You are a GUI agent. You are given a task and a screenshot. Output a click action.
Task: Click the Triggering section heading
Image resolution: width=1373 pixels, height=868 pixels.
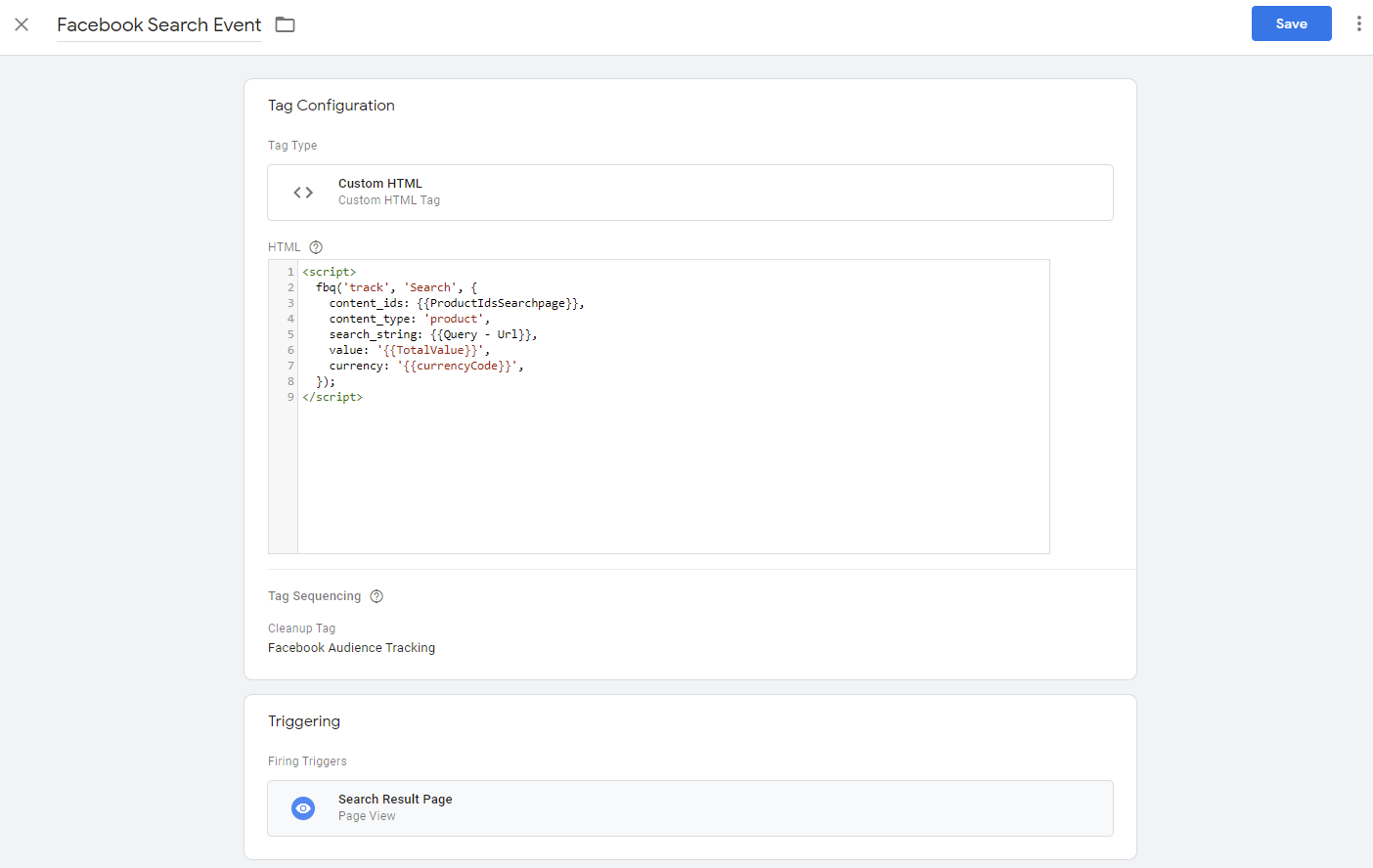(x=304, y=721)
